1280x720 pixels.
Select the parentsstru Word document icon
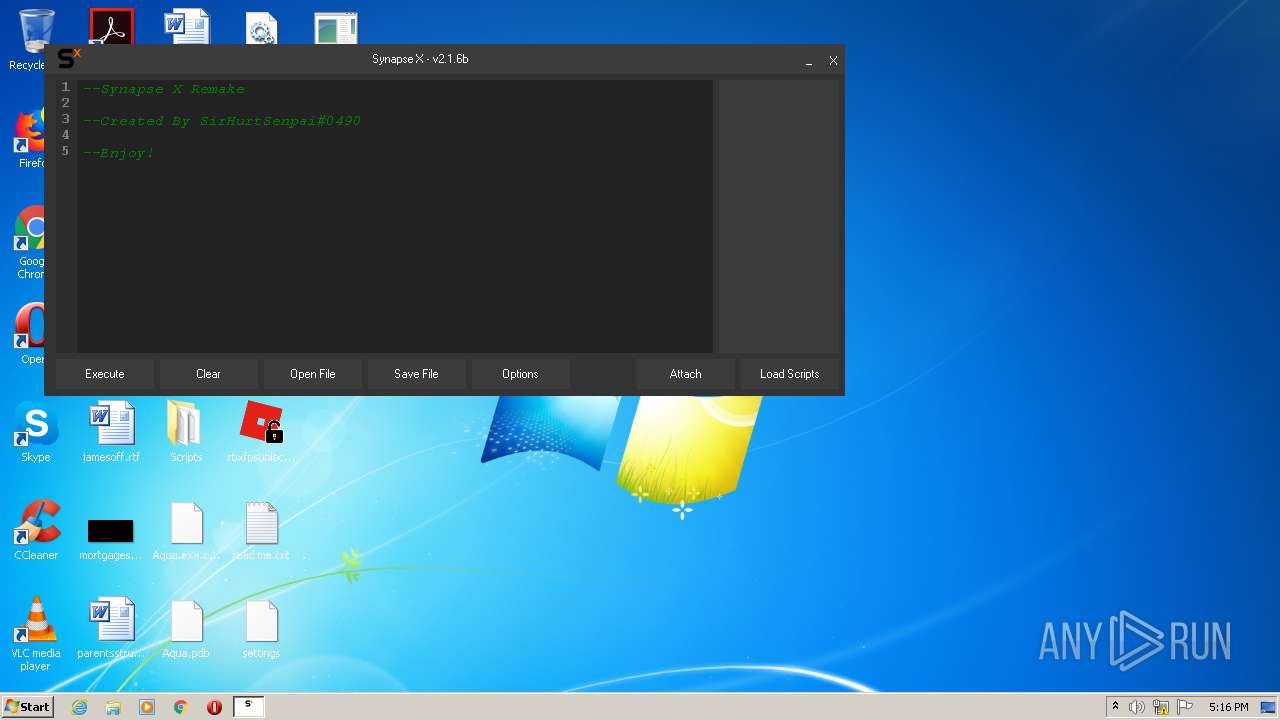111,629
